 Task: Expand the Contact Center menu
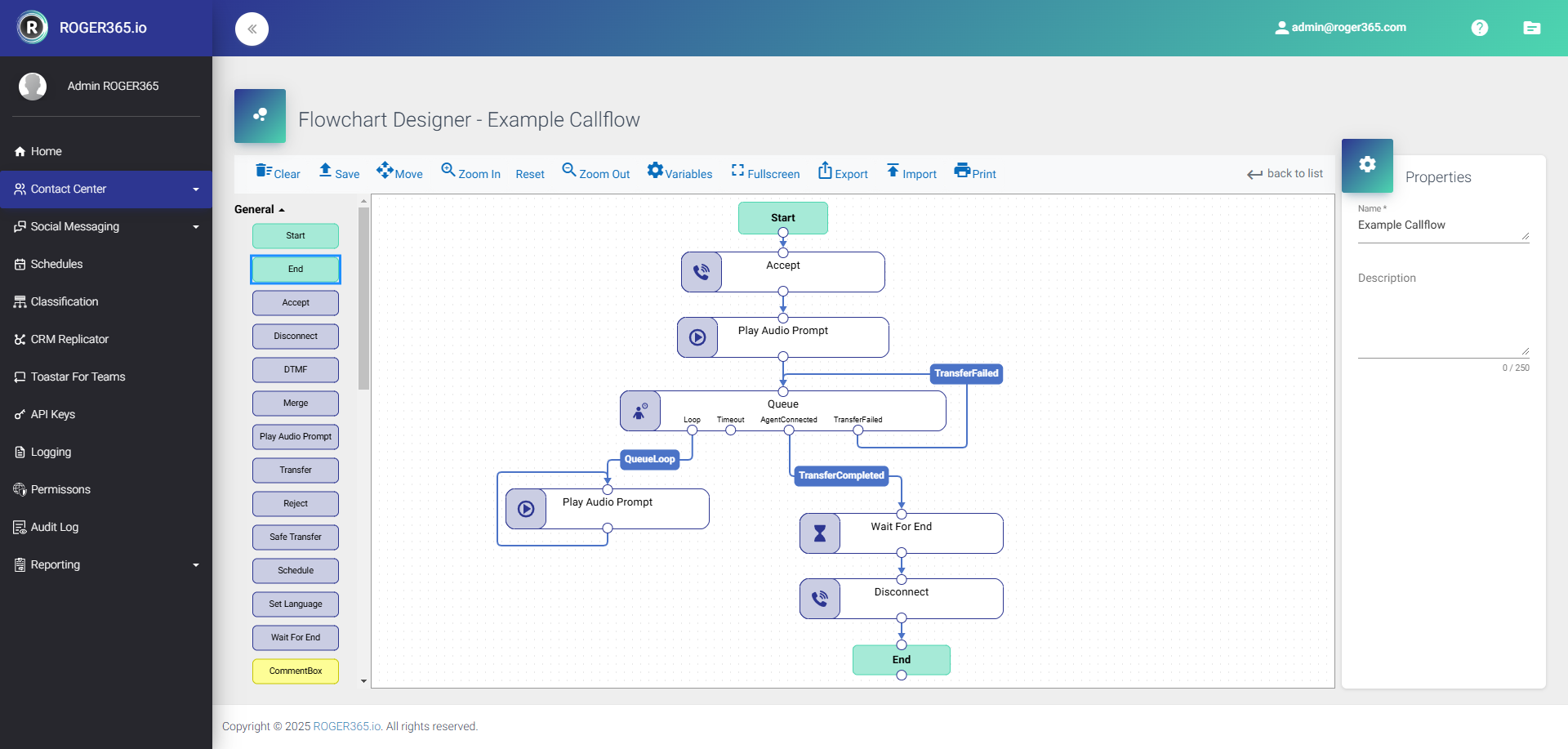[106, 189]
